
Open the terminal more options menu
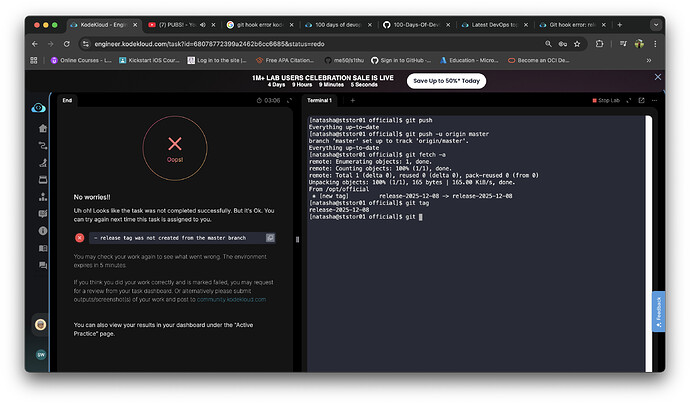[x=654, y=101]
